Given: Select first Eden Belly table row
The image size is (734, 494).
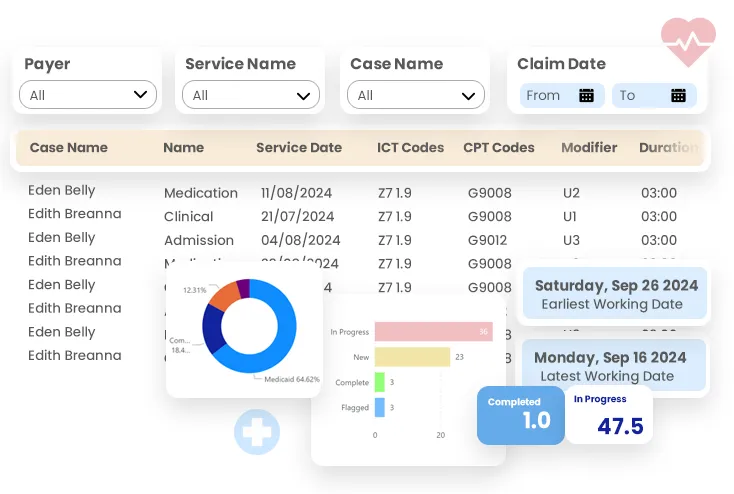Looking at the screenshot, I should point(62,190).
